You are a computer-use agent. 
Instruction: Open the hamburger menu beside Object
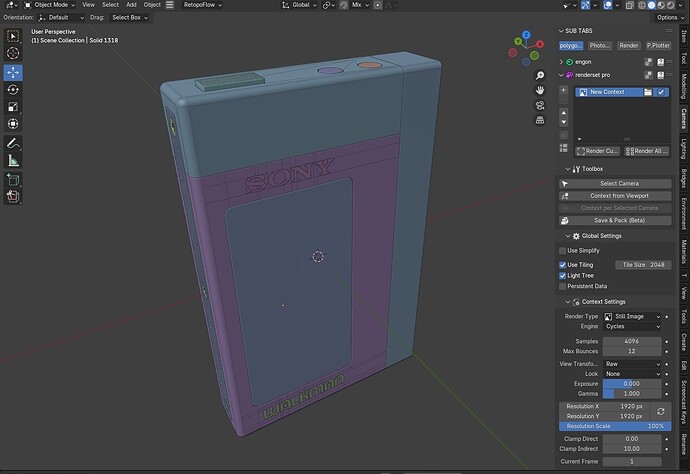pyautogui.click(x=169, y=5)
